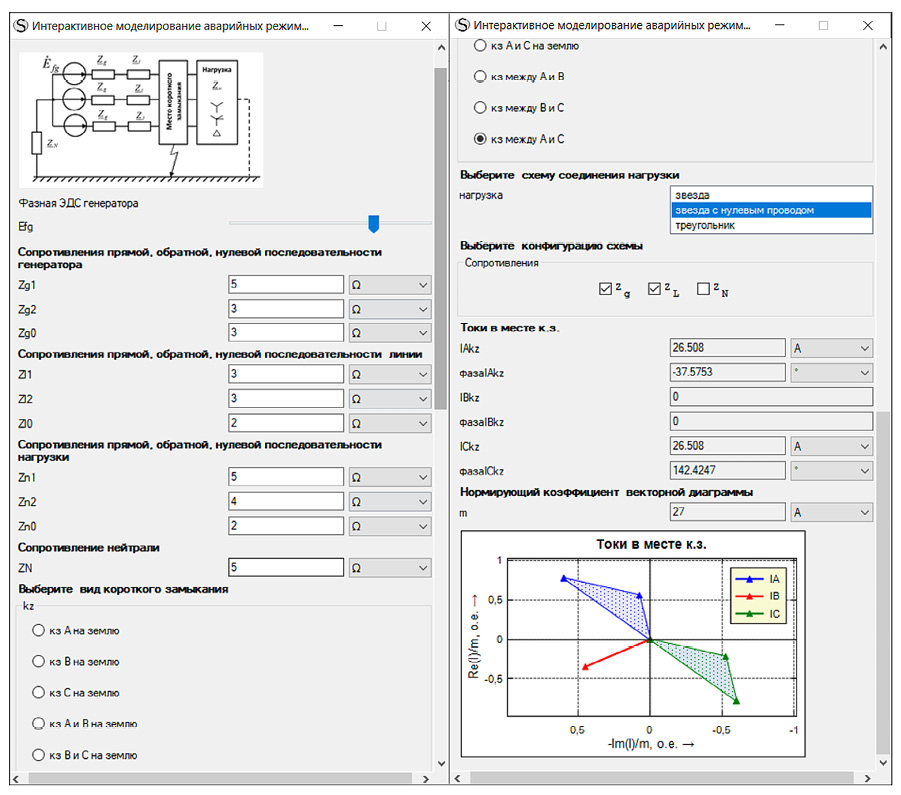Click app icon in right window title bar
Viewport: 901px width, 795px height.
(461, 25)
